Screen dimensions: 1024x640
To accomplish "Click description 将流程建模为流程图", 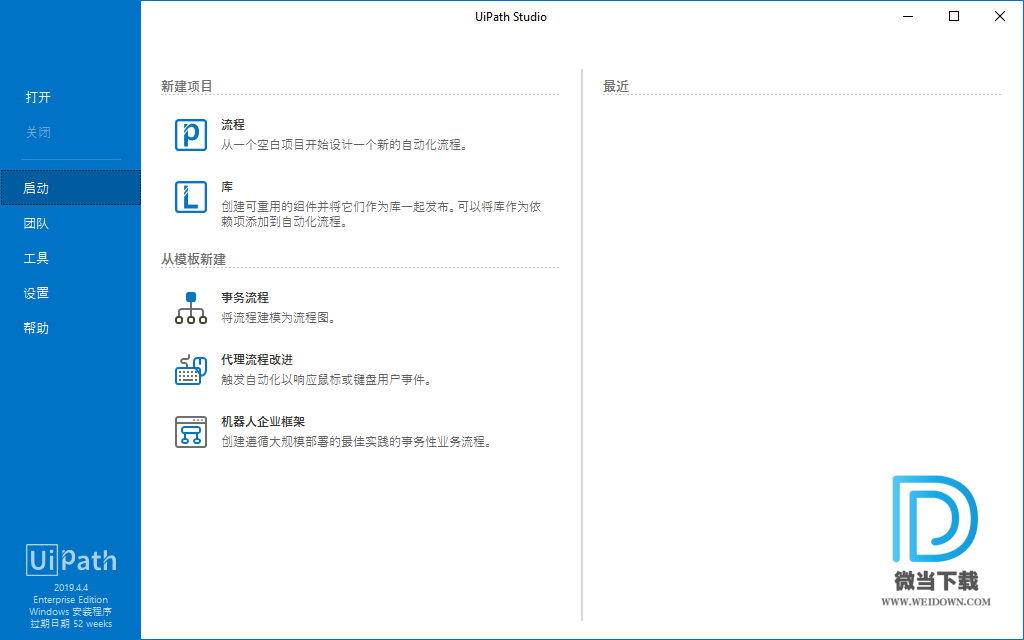I will coord(279,318).
